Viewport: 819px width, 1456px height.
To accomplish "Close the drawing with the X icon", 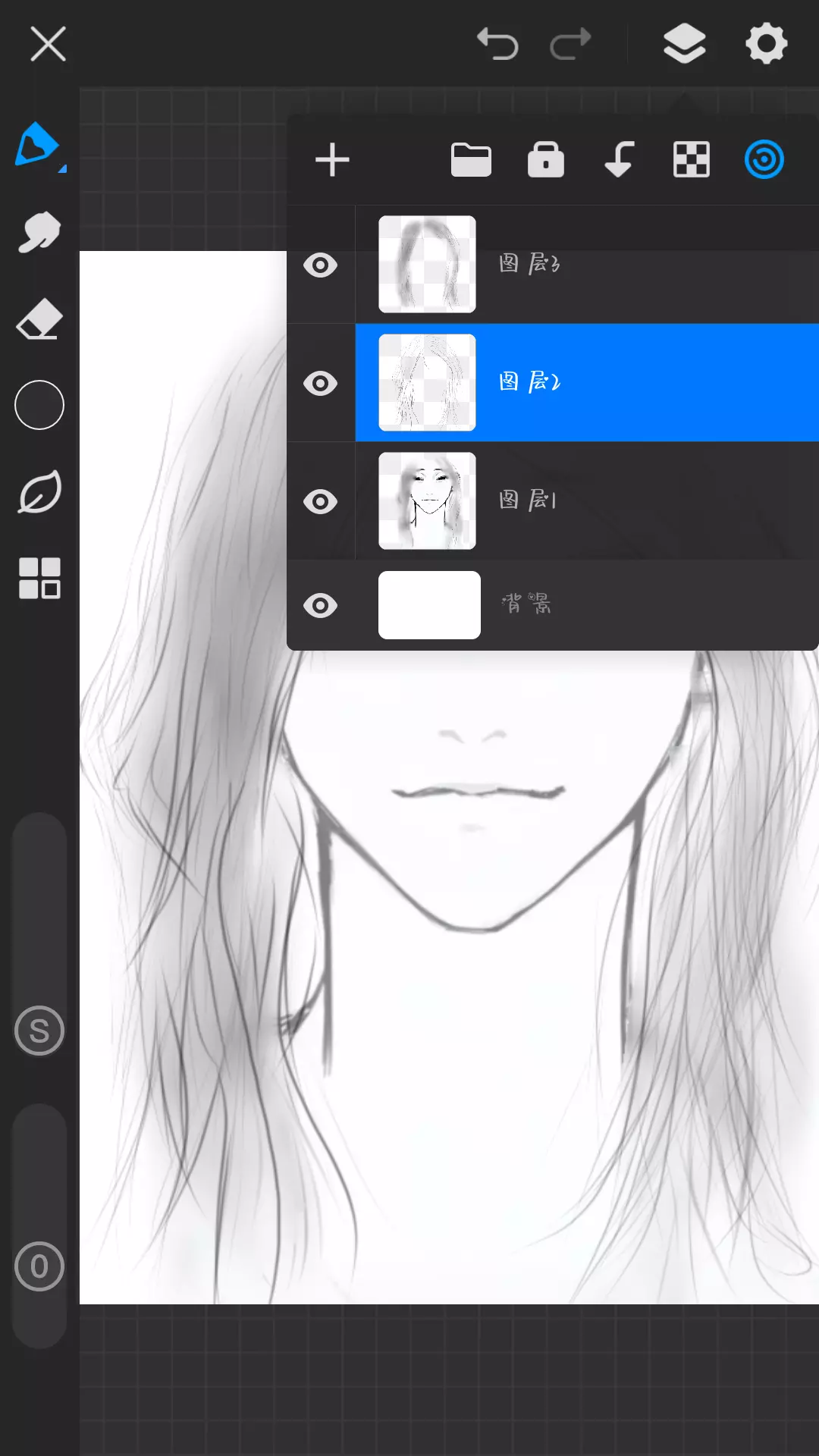I will coord(48,43).
